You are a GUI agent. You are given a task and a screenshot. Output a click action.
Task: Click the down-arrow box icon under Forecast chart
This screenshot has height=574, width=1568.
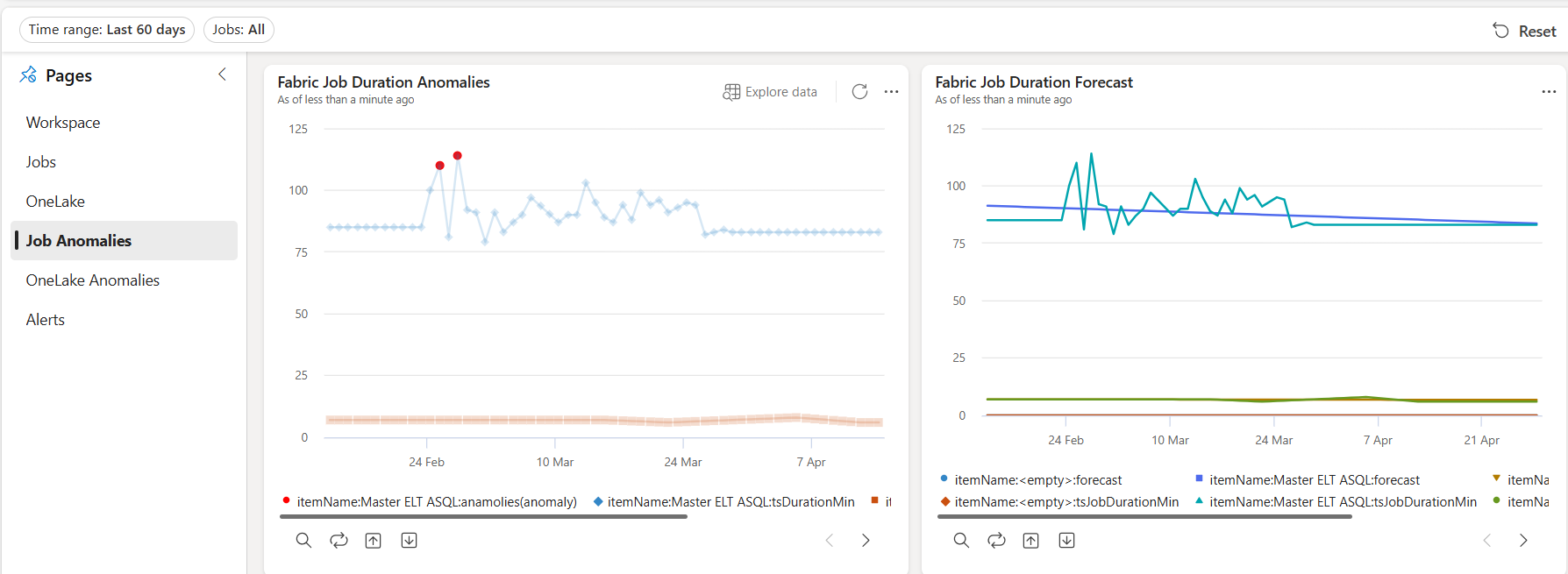tap(1066, 541)
